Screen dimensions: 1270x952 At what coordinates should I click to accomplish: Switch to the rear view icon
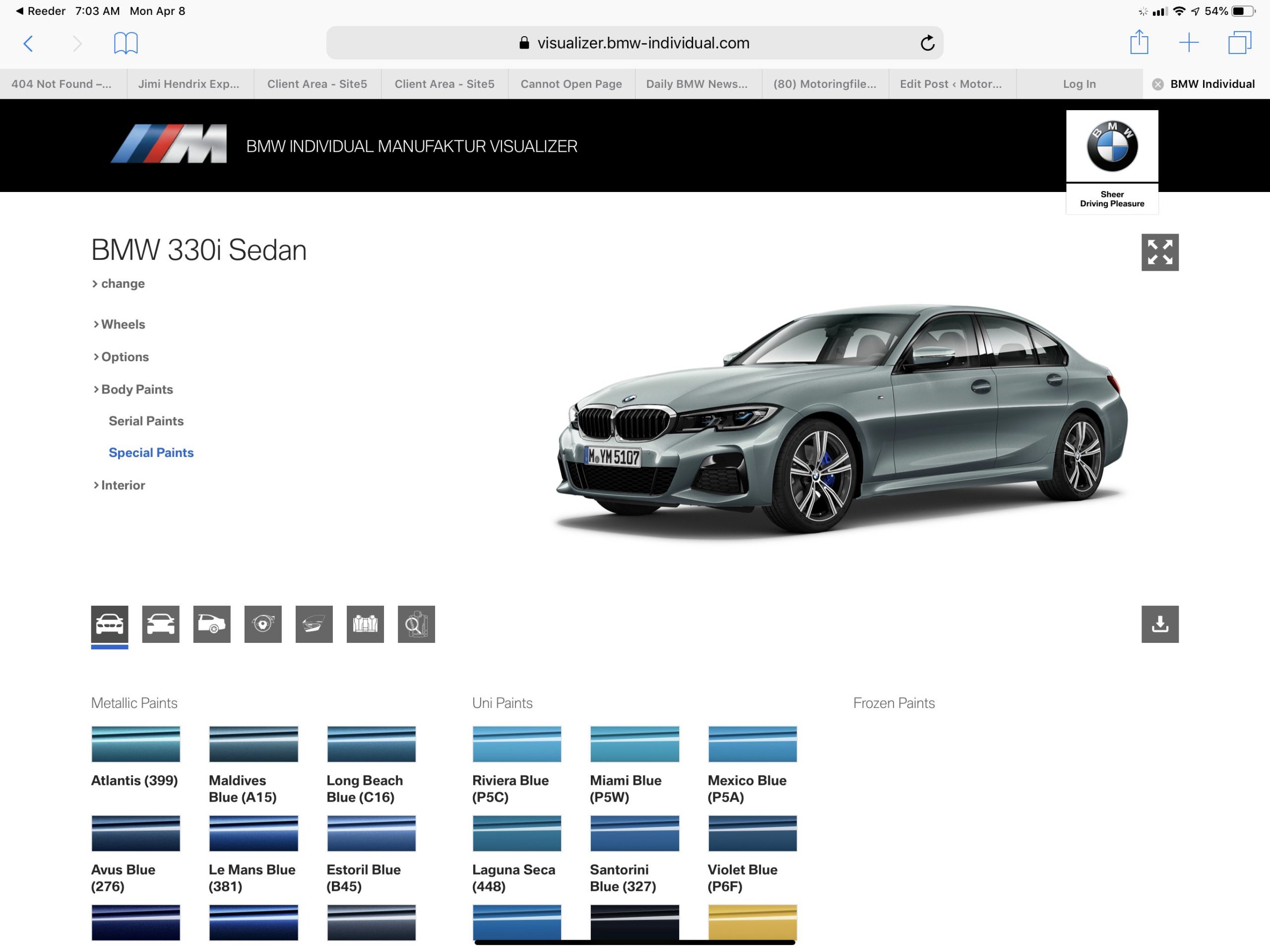pyautogui.click(x=160, y=625)
